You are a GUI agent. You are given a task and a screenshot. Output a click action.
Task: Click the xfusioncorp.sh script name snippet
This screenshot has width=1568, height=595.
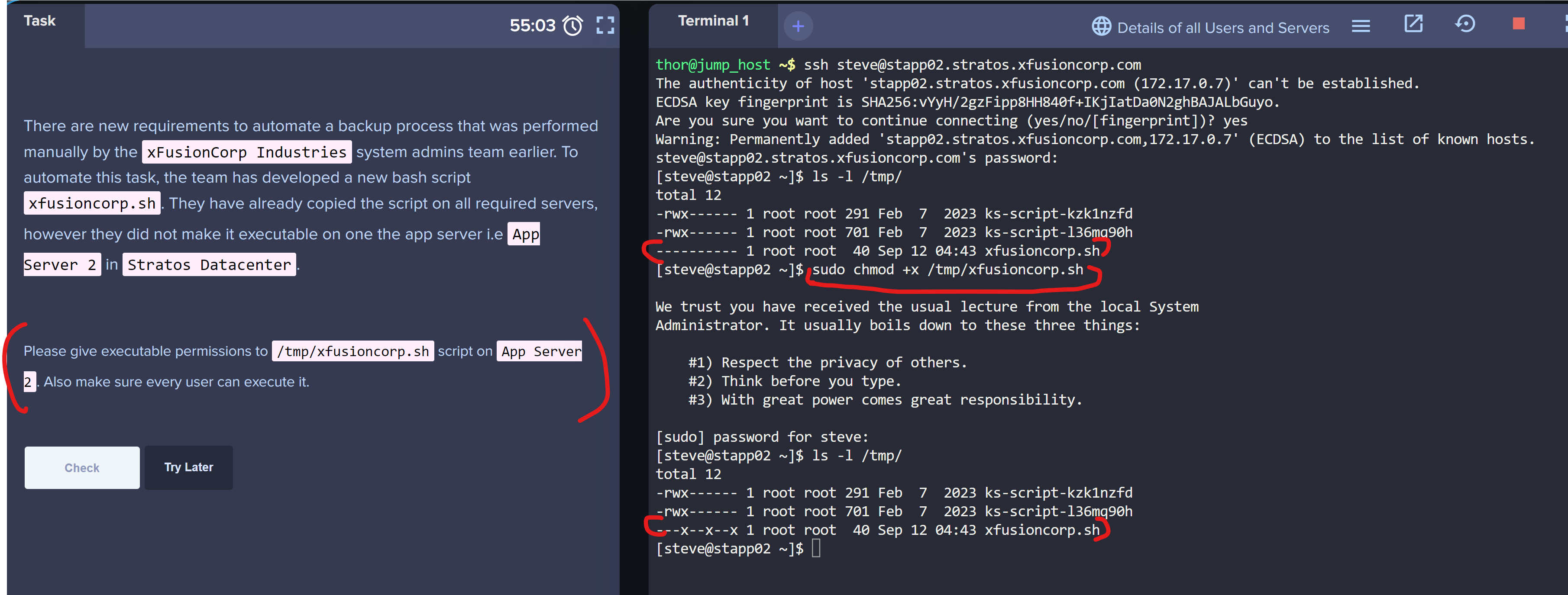[92, 203]
